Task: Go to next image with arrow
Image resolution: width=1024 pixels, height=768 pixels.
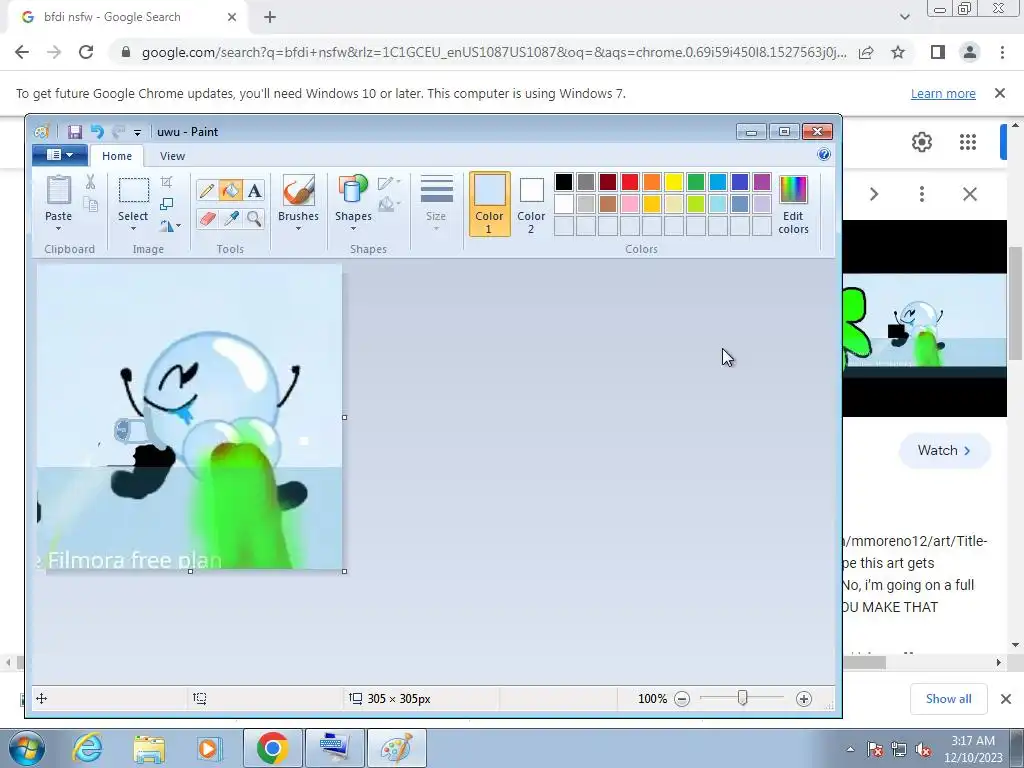Action: click(x=874, y=194)
